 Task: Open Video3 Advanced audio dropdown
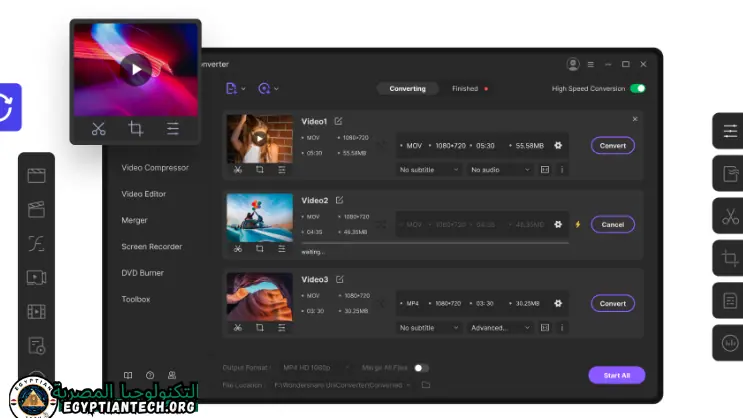500,328
